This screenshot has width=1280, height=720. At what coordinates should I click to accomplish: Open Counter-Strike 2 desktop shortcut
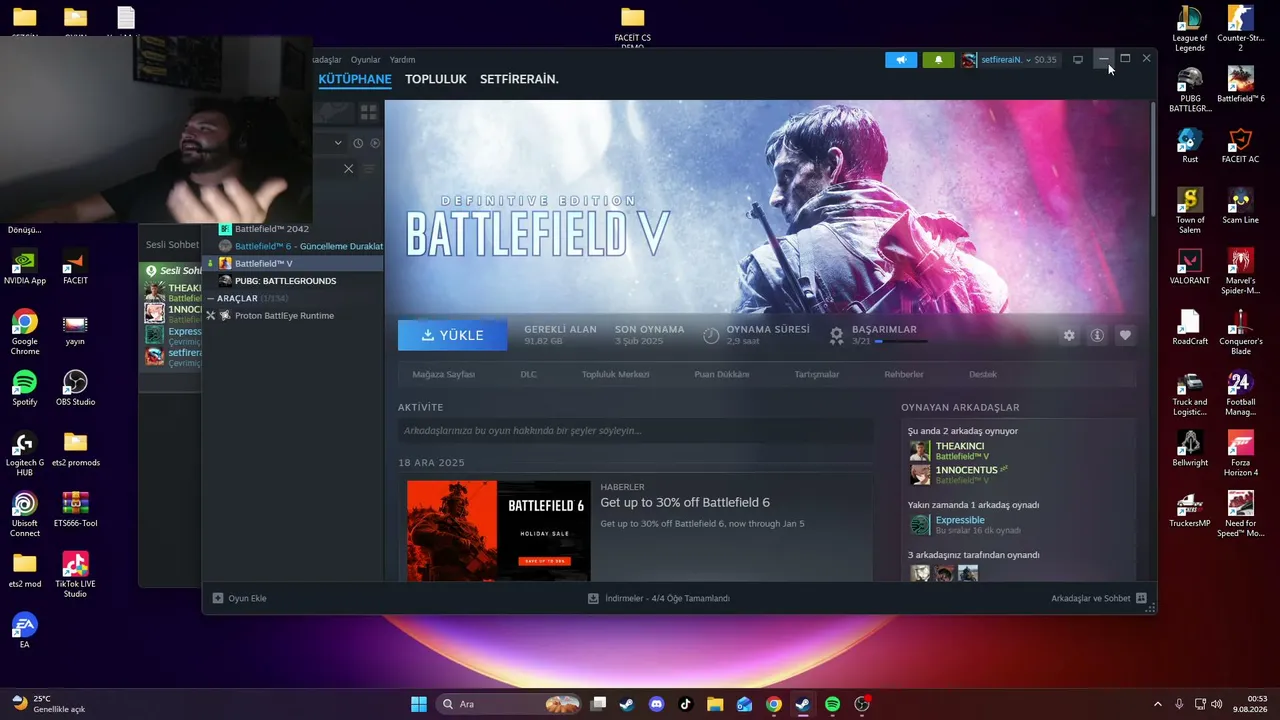coord(1241,30)
